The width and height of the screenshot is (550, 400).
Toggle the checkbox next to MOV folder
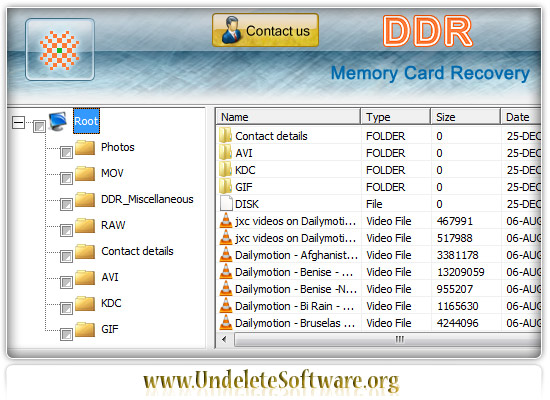click(66, 179)
